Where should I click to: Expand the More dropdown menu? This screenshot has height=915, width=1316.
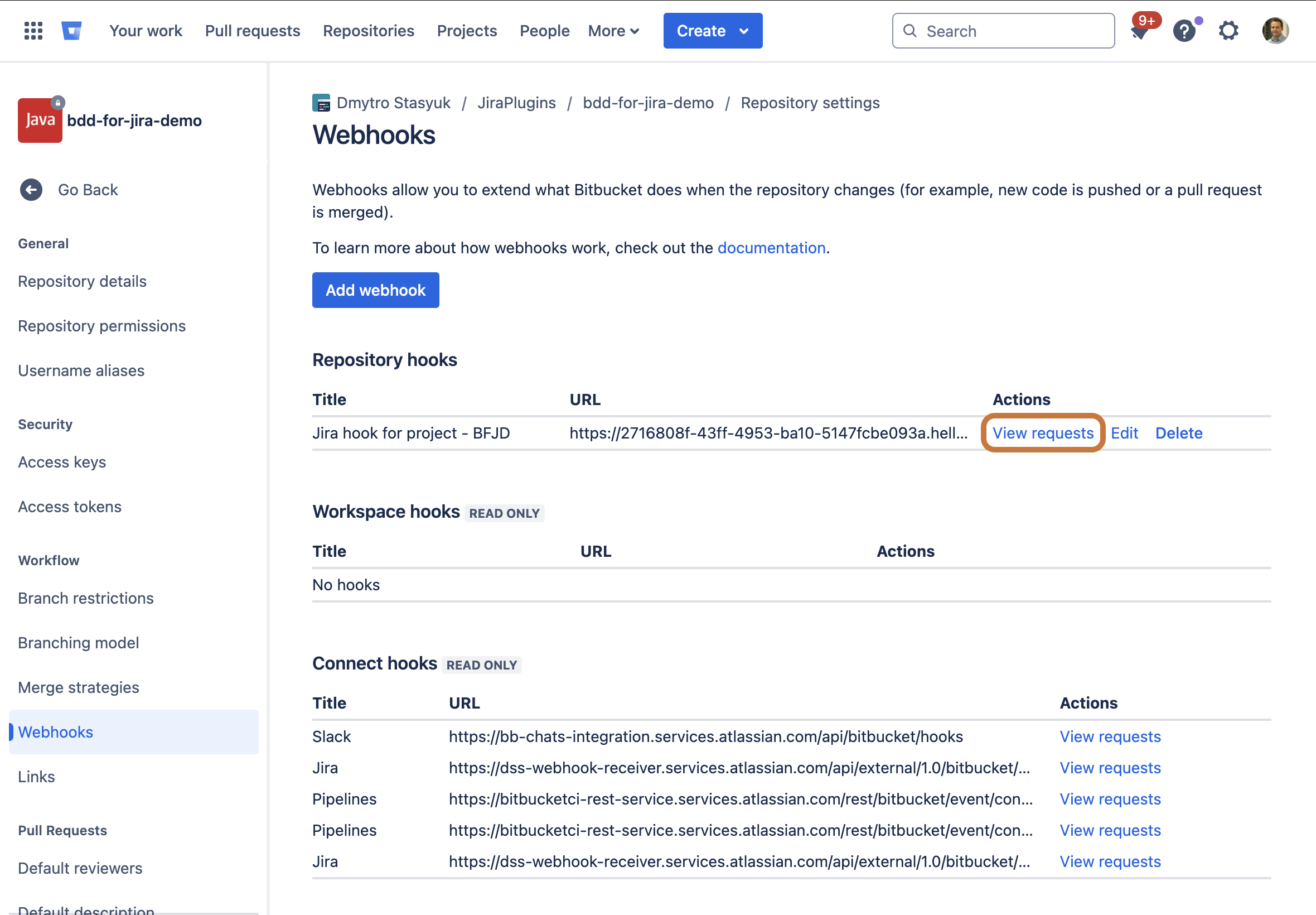[613, 31]
